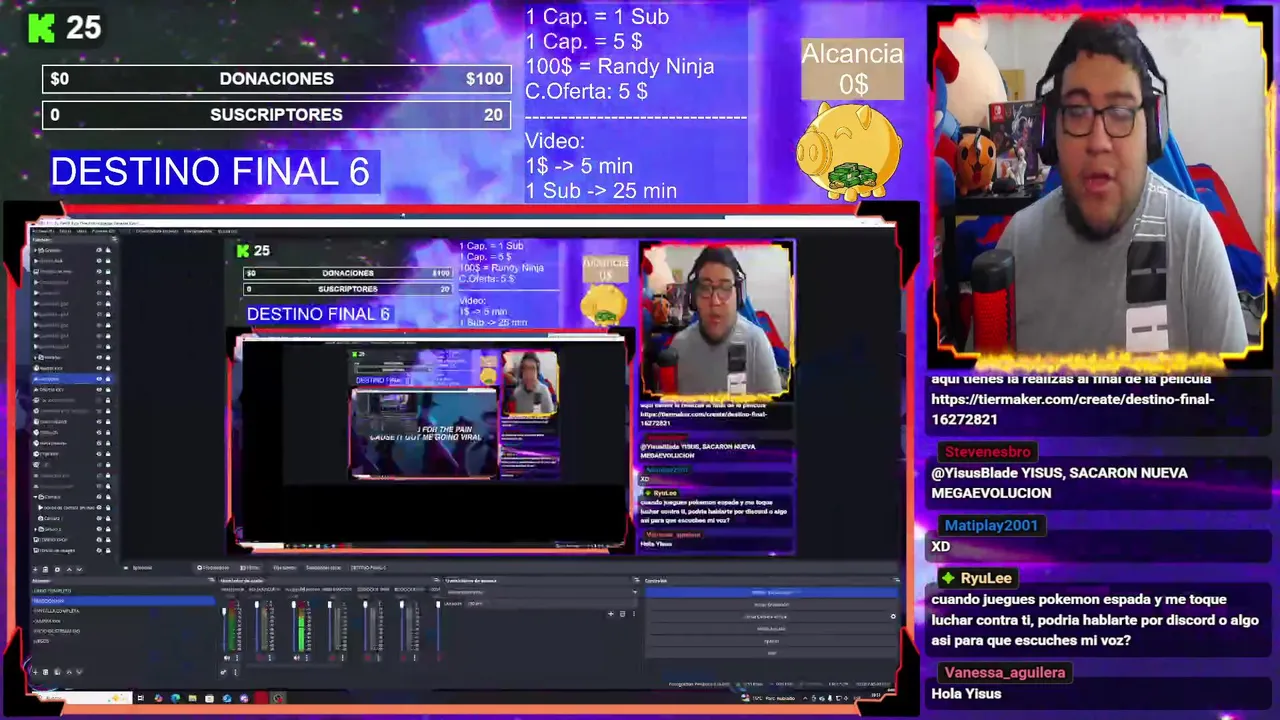The image size is (1280, 720).
Task: Unmute the second audio mixer channel
Action: [x=260, y=658]
